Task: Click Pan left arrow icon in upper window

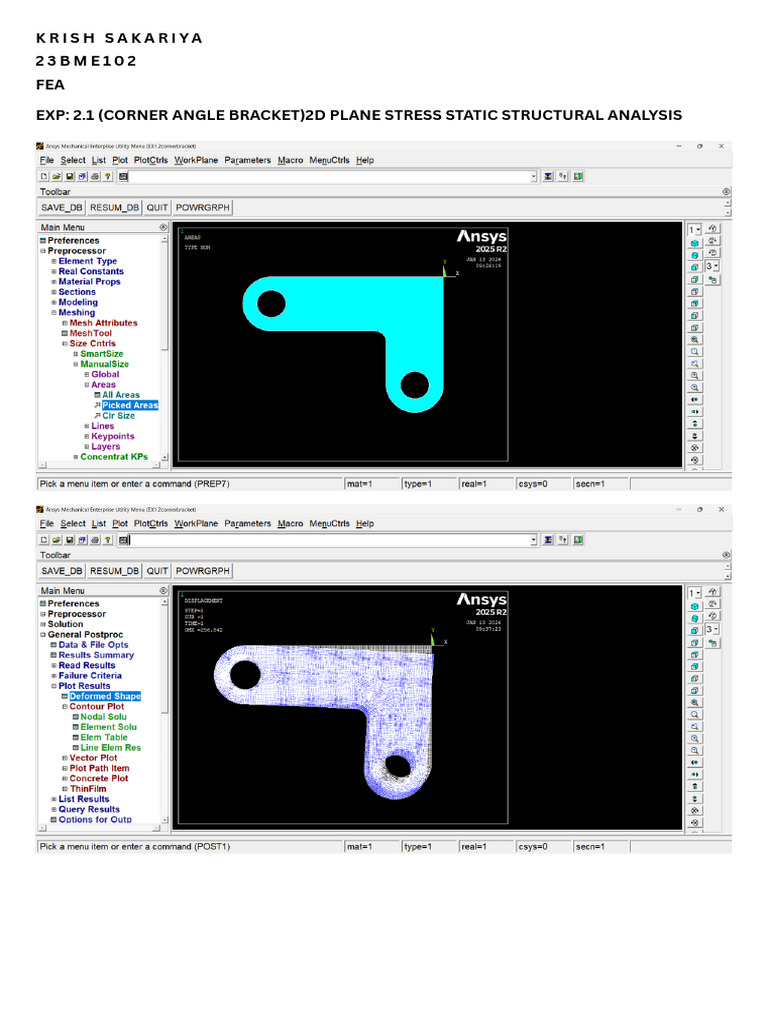Action: click(695, 400)
